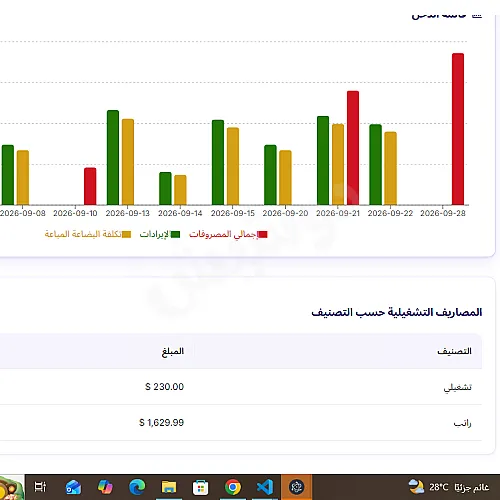The width and height of the screenshot is (500, 500).
Task: Click the green revenue bar for 2026-09-20
Action: click(x=270, y=175)
